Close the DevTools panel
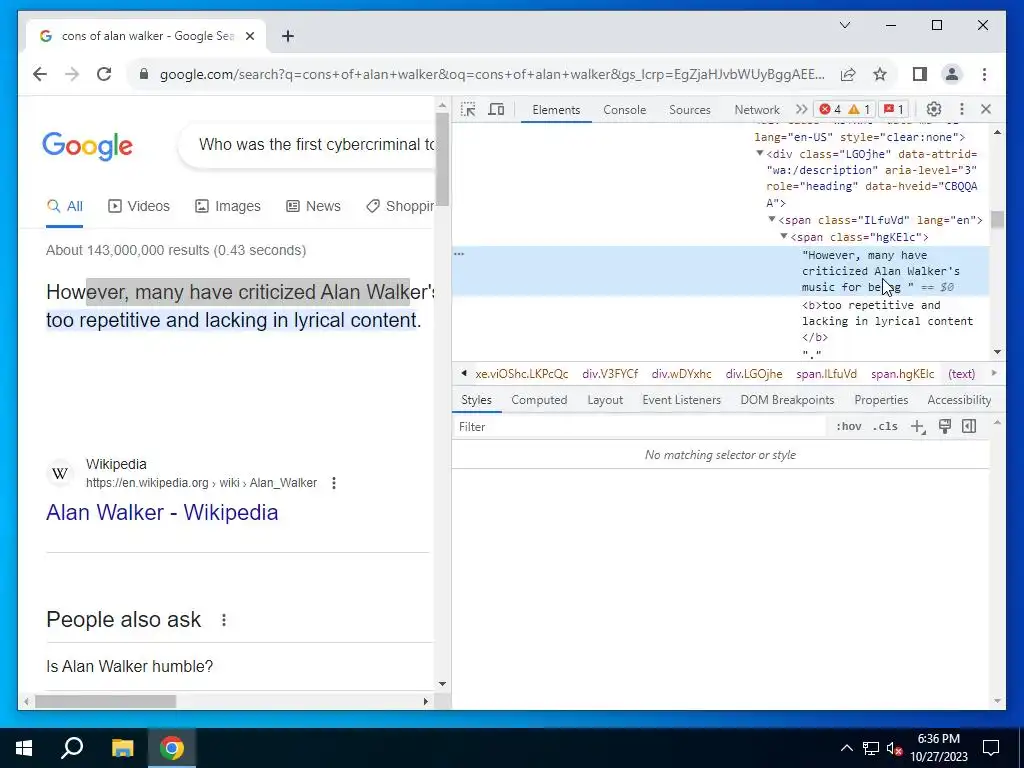 [x=985, y=109]
